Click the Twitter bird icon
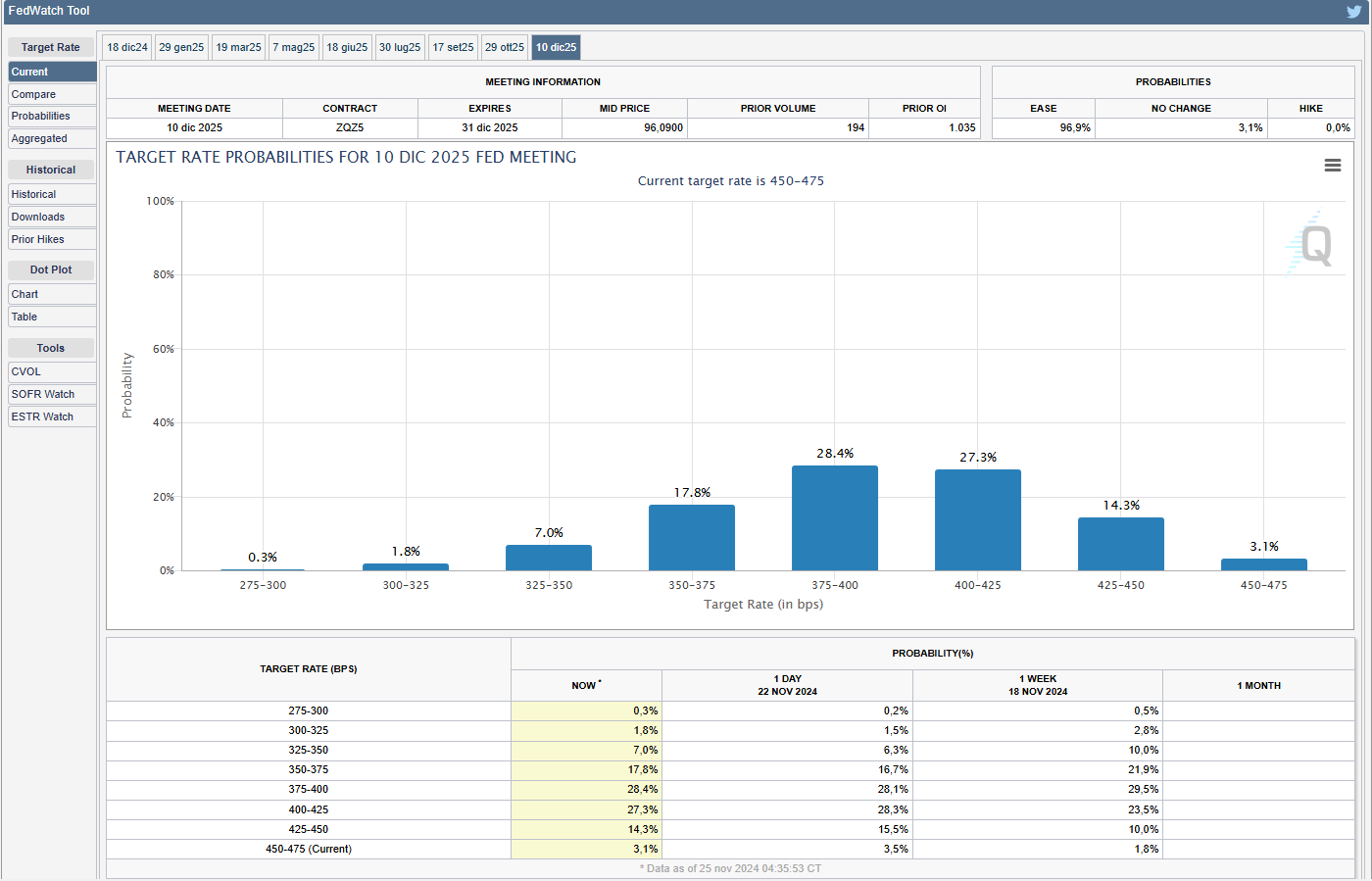The width and height of the screenshot is (1372, 881). 1353,12
